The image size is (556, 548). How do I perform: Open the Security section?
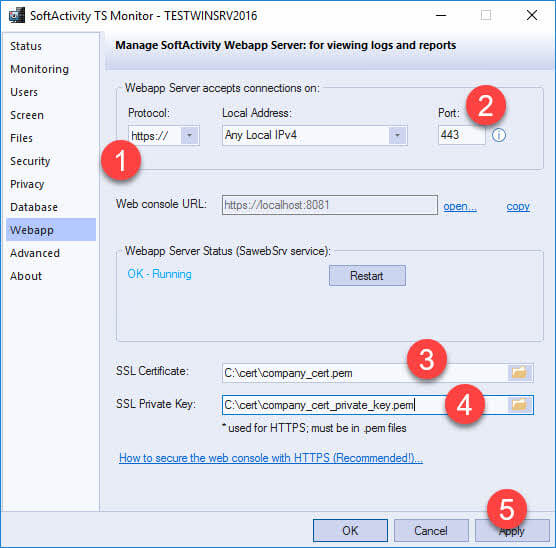point(30,161)
